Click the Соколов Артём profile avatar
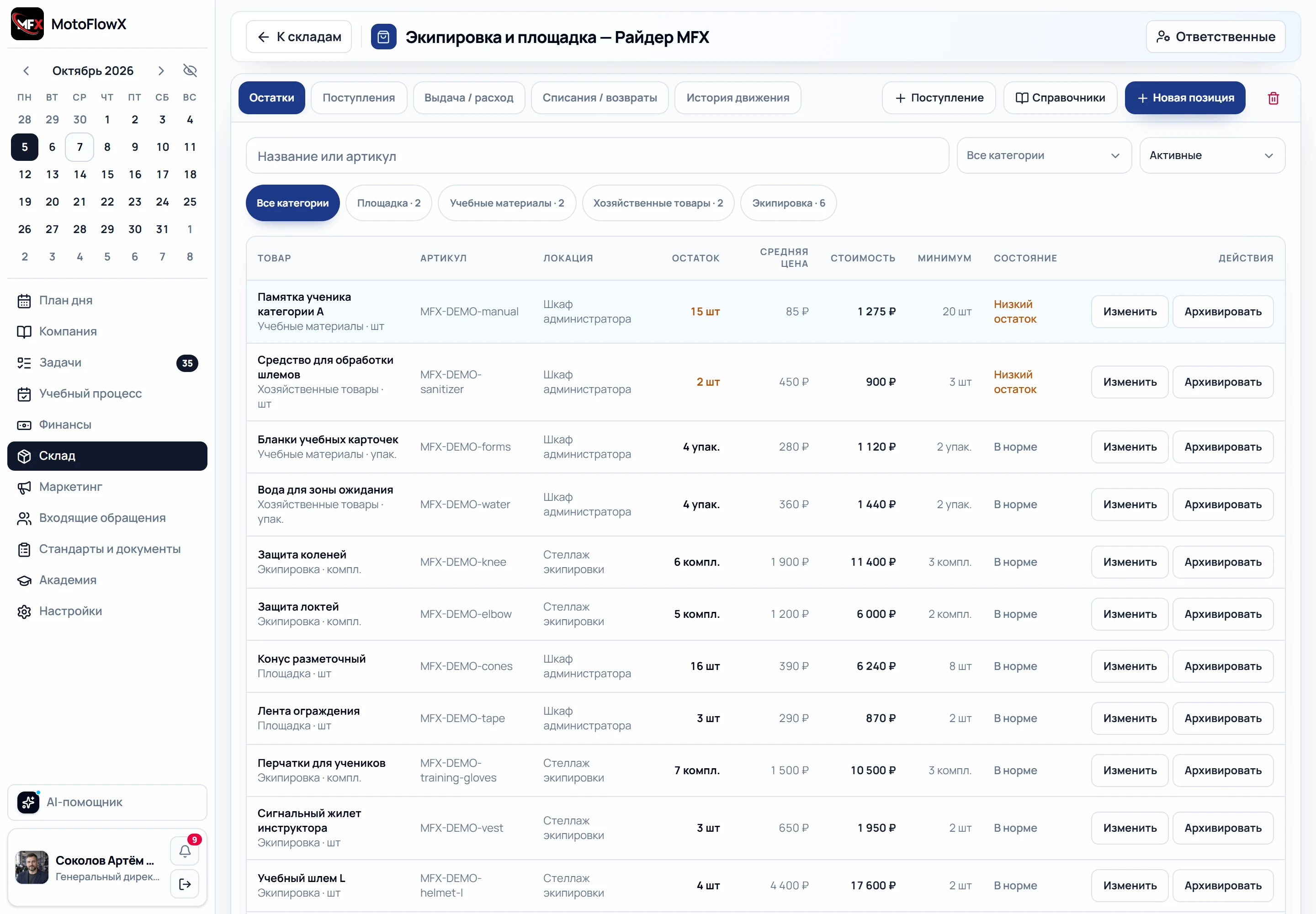1316x914 pixels. 32,867
